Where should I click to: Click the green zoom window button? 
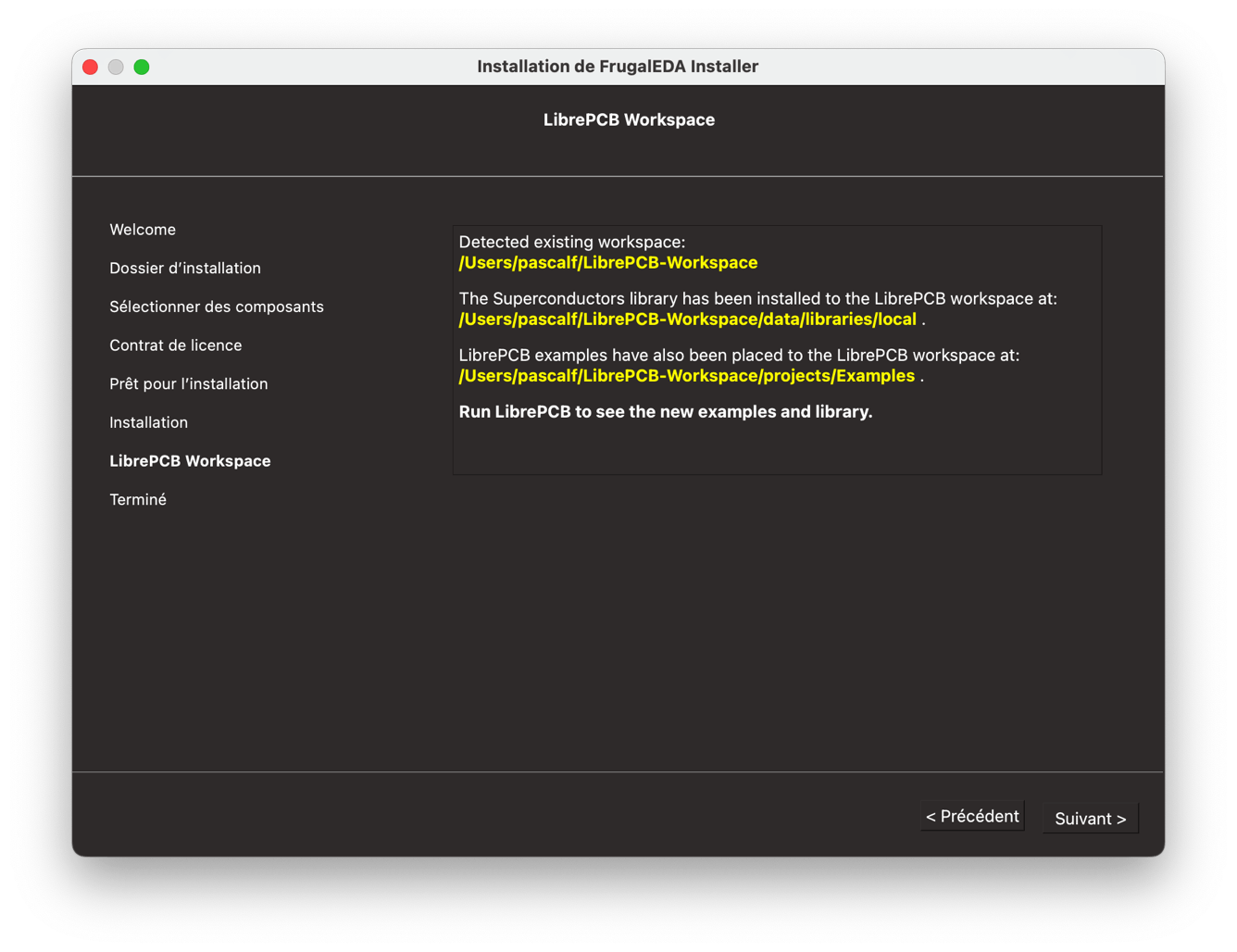click(142, 67)
